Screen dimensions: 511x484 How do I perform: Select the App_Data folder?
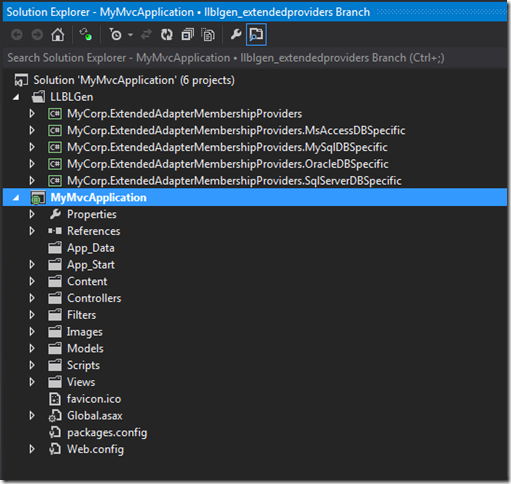(91, 248)
